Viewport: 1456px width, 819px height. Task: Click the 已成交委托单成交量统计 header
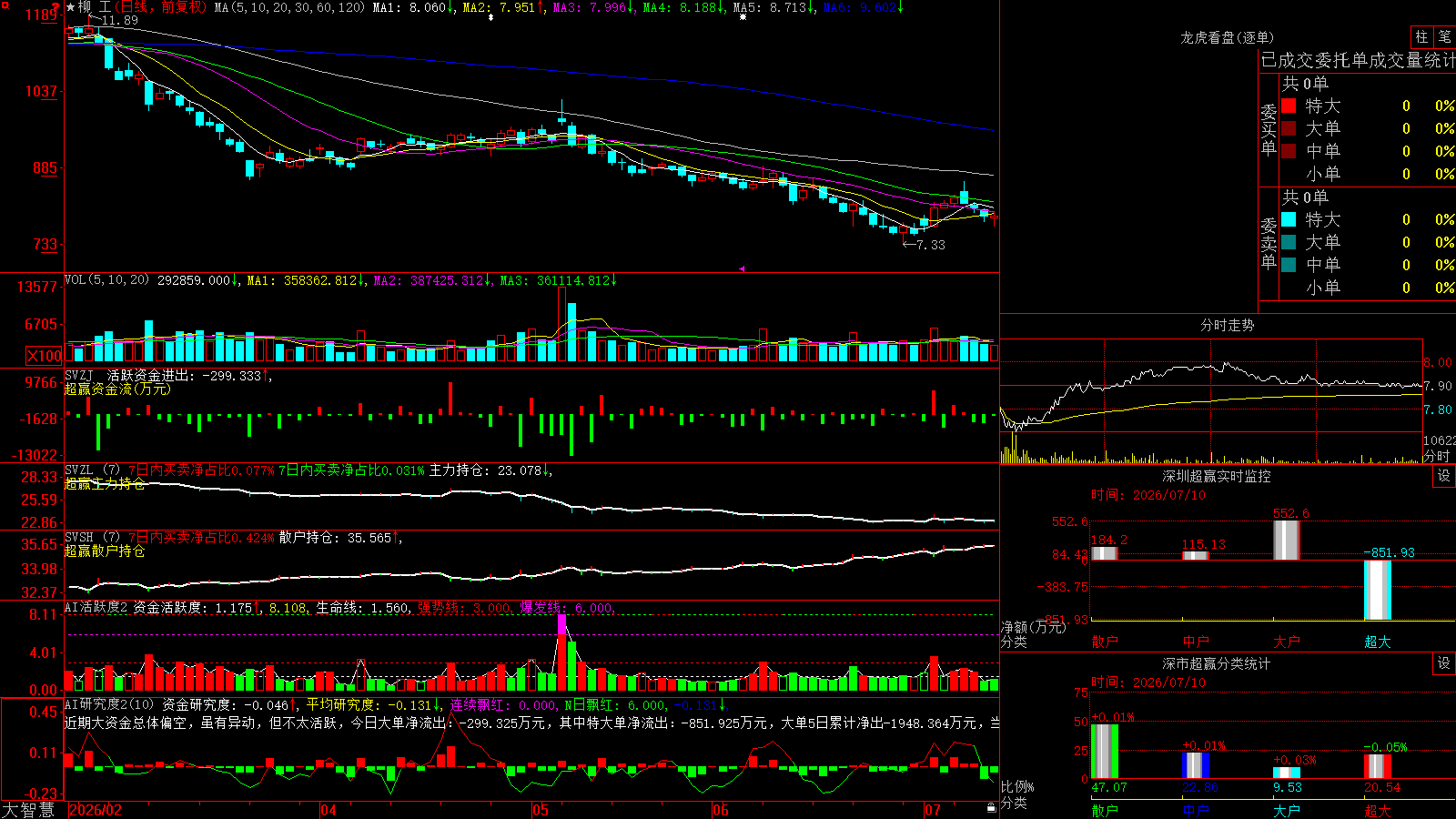click(x=1358, y=60)
